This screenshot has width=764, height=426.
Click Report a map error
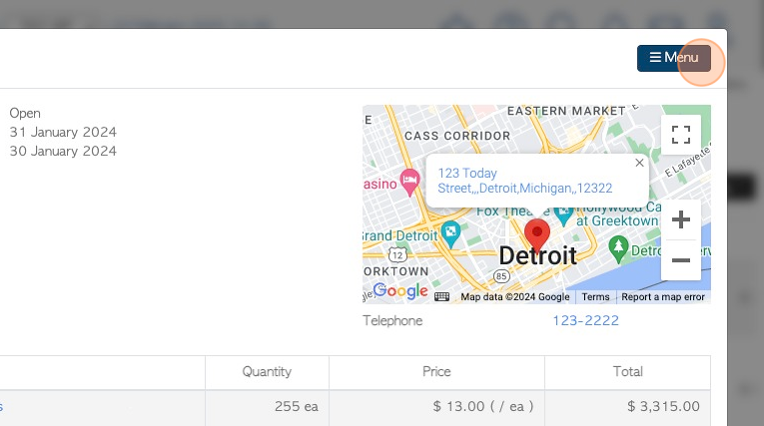click(663, 297)
